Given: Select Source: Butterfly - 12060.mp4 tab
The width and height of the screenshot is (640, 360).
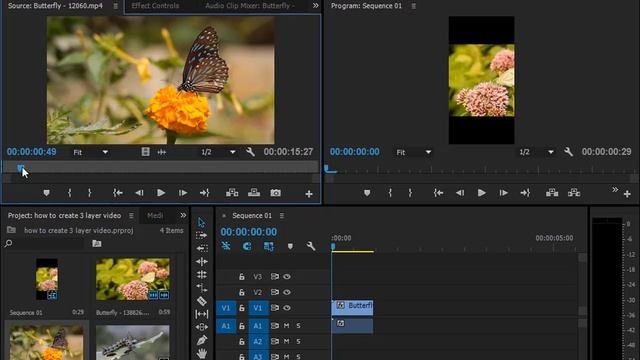Looking at the screenshot, I should pos(55,6).
